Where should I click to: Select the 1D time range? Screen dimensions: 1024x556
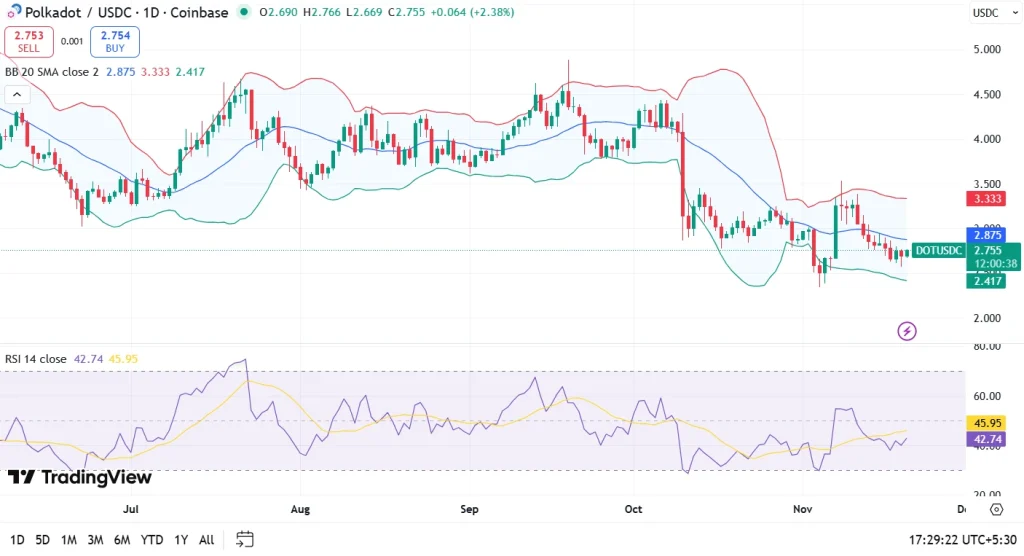pyautogui.click(x=16, y=540)
